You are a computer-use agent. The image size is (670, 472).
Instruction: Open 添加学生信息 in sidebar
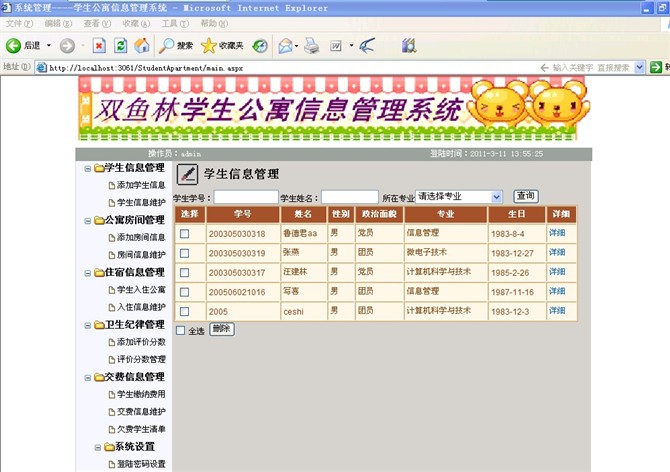pyautogui.click(x=141, y=185)
